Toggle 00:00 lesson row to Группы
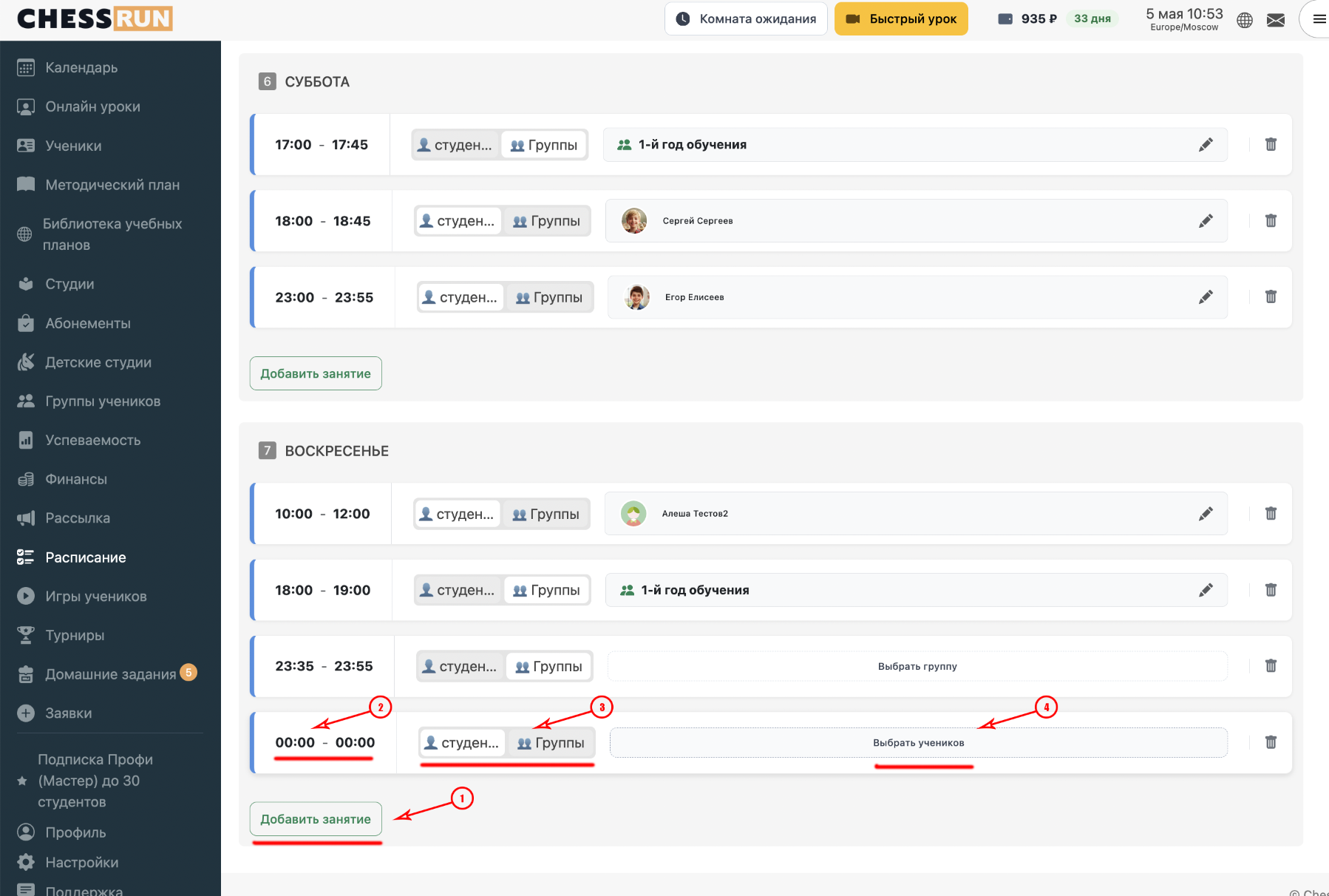The width and height of the screenshot is (1329, 896). (551, 743)
